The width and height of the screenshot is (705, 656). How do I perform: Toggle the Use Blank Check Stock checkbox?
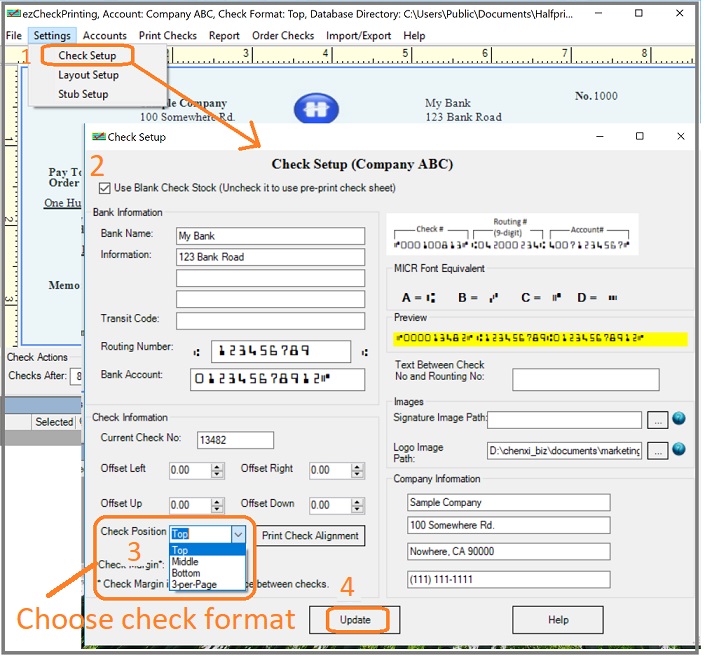[x=105, y=188]
